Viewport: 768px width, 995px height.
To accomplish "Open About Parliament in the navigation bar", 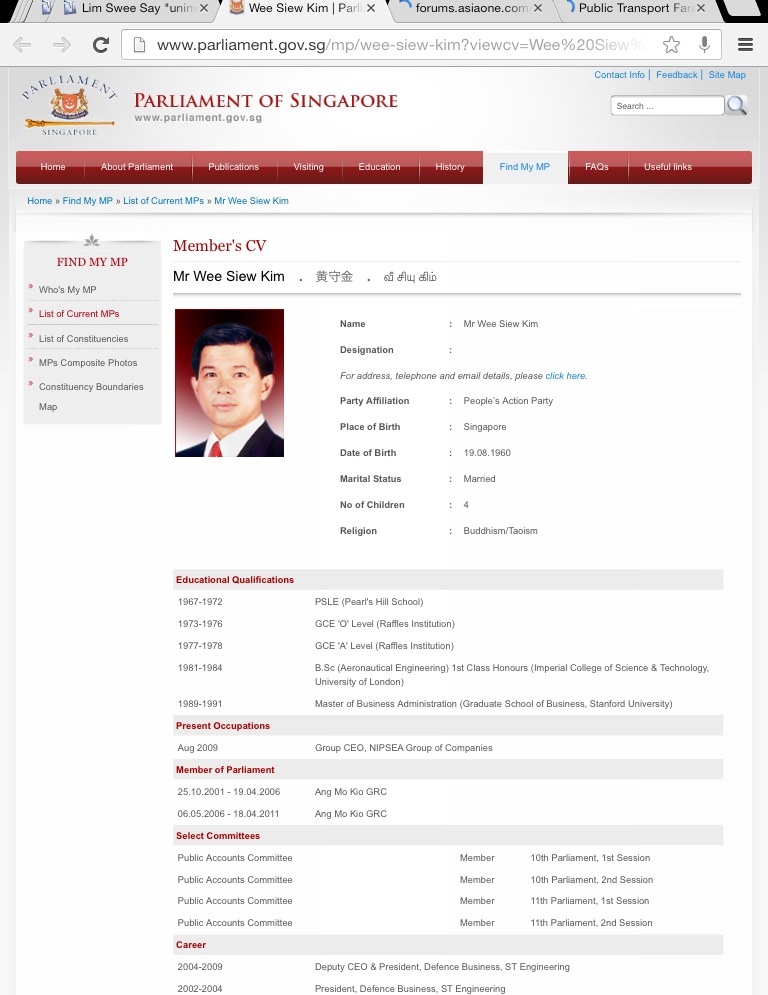I will point(136,167).
